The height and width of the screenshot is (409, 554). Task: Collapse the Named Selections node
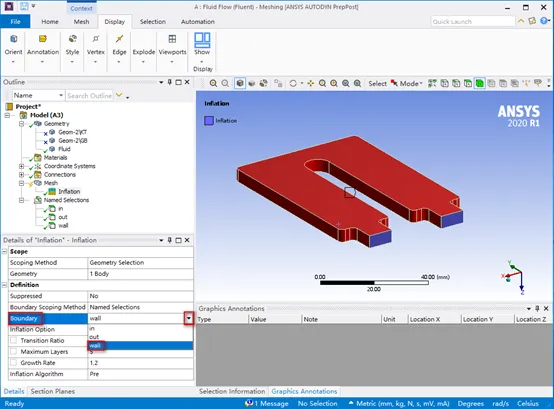click(x=22, y=200)
